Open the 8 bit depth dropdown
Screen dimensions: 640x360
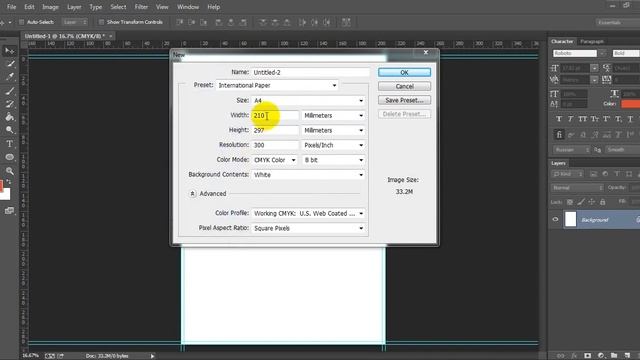333,160
